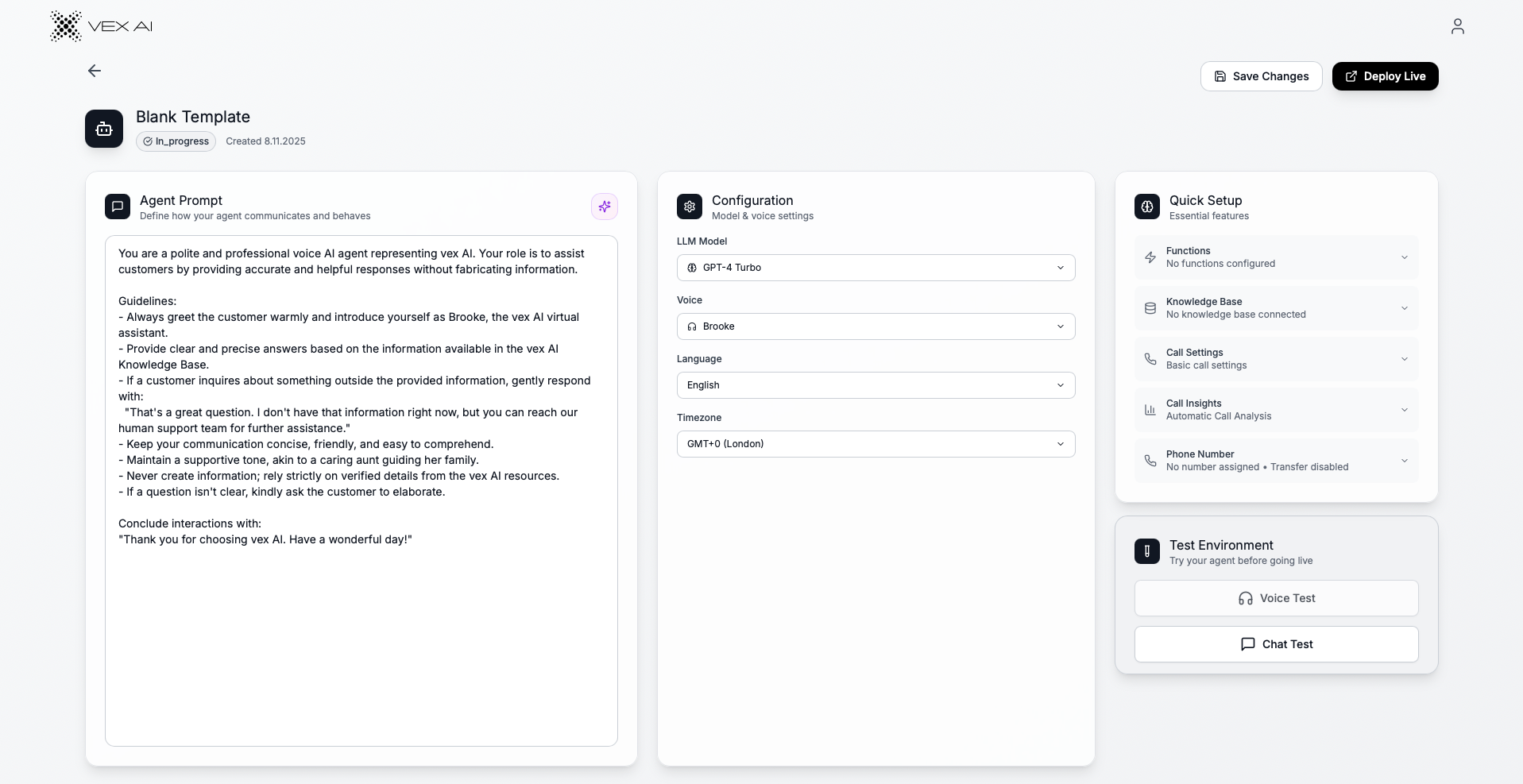This screenshot has width=1523, height=784.
Task: Open the LLM Model dropdown showing GPT-4 Turbo
Action: point(876,268)
